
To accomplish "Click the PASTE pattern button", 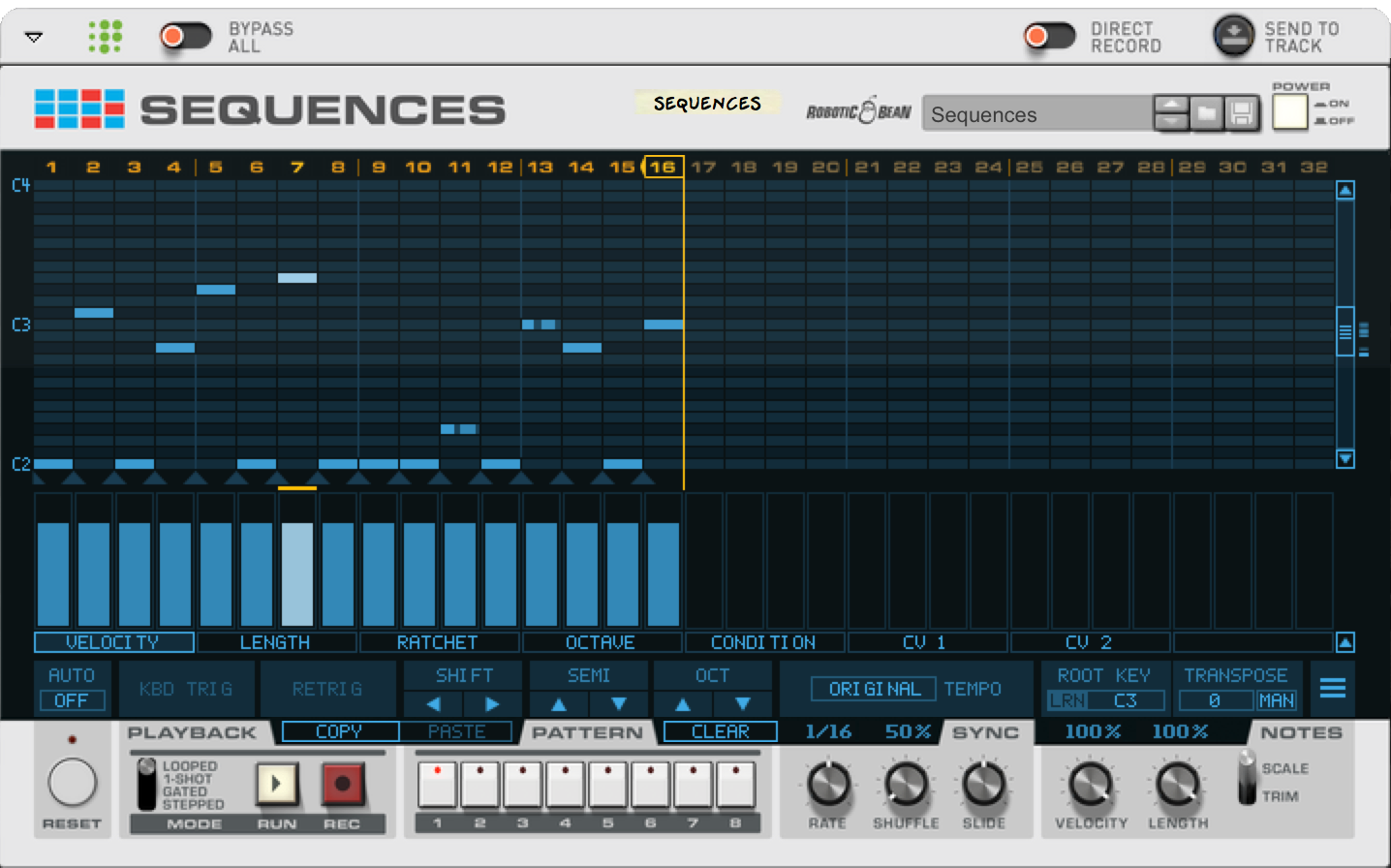I will point(456,731).
